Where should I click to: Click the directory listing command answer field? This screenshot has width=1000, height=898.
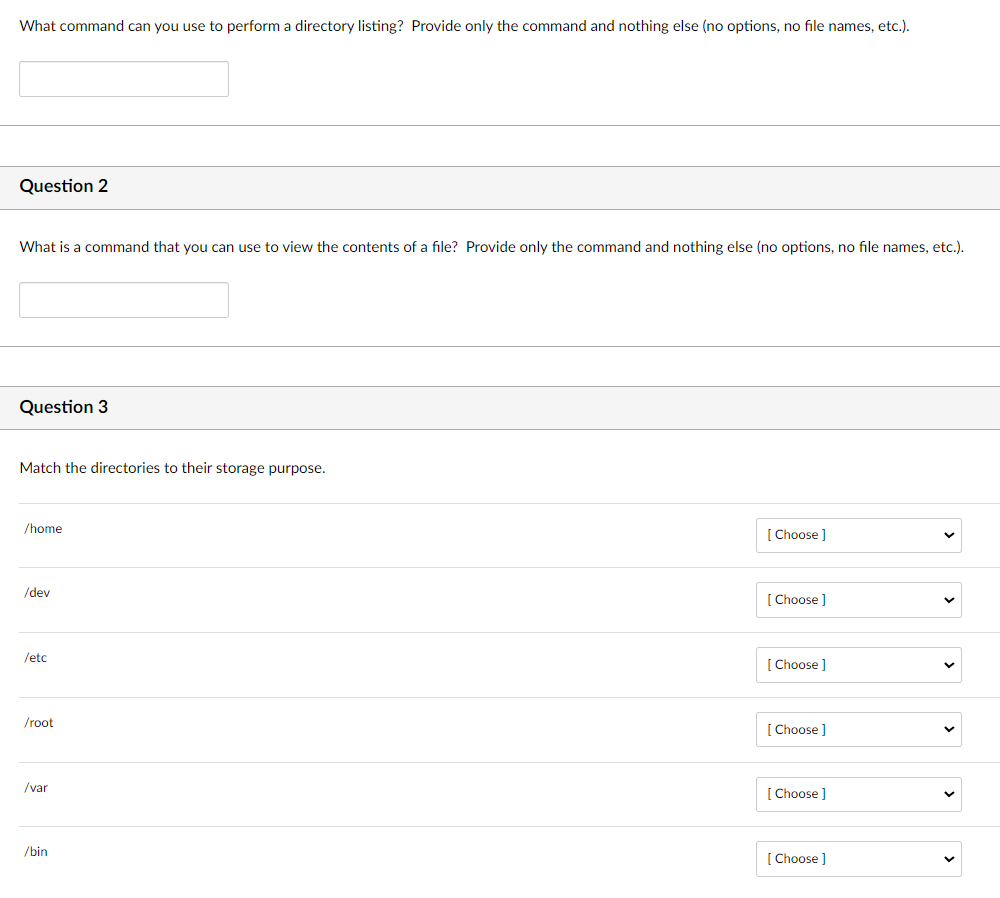[124, 79]
